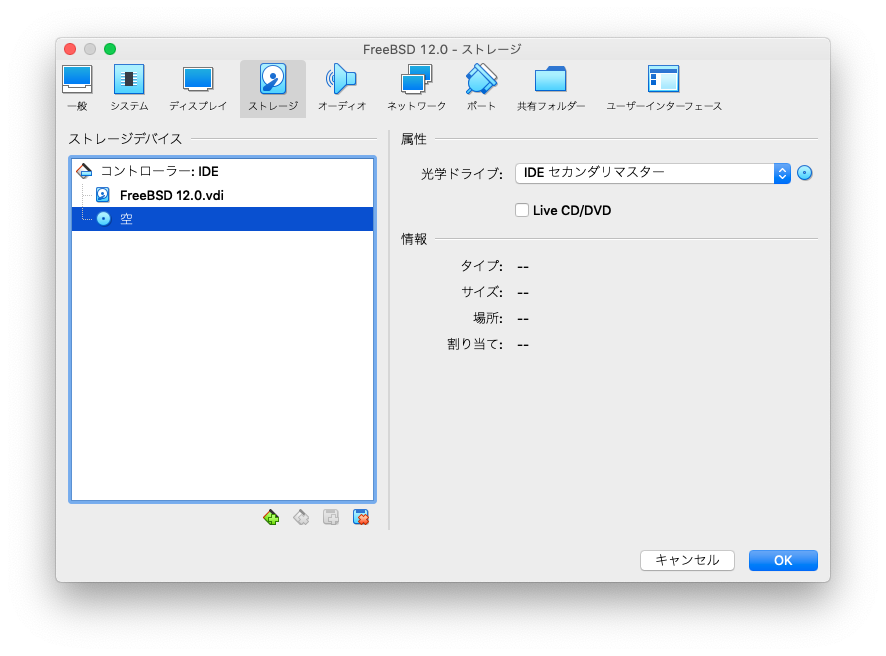Click the remove storage controller icon
Image resolution: width=886 pixels, height=656 pixels.
click(301, 517)
